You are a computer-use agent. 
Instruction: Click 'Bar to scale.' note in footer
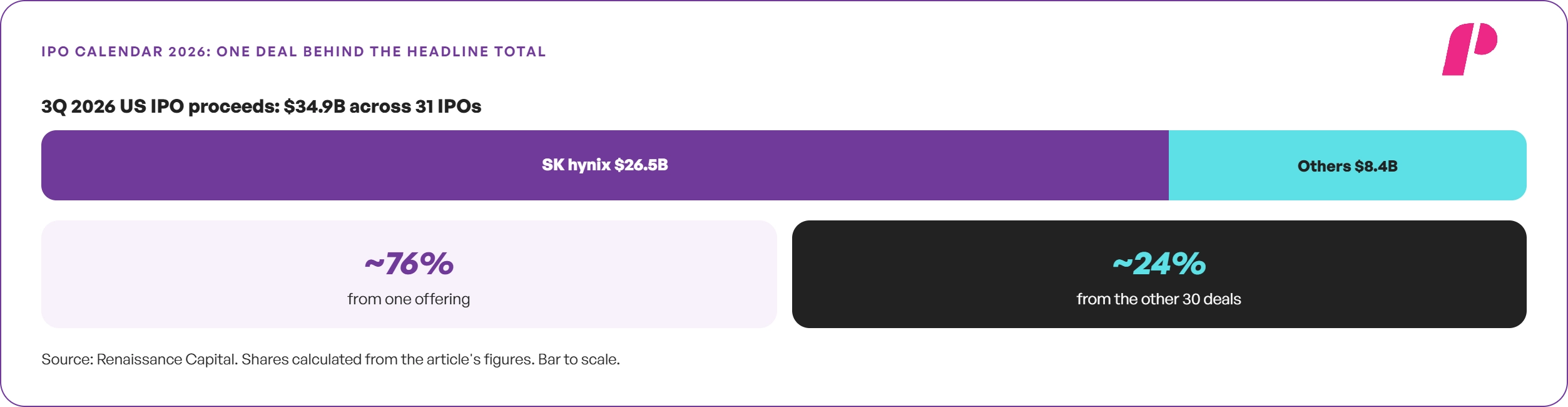click(x=579, y=359)
